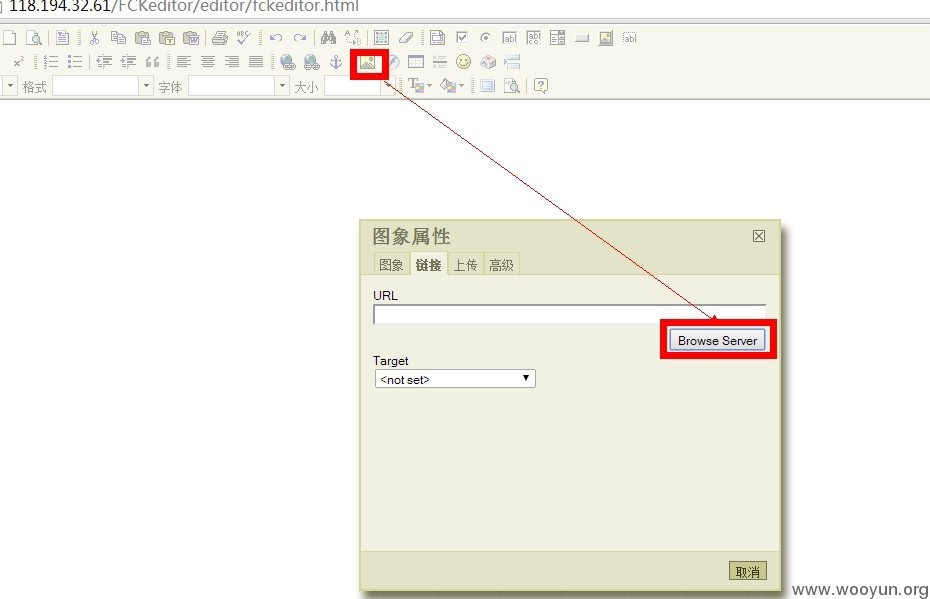Apply Blockquote formatting

[152, 62]
